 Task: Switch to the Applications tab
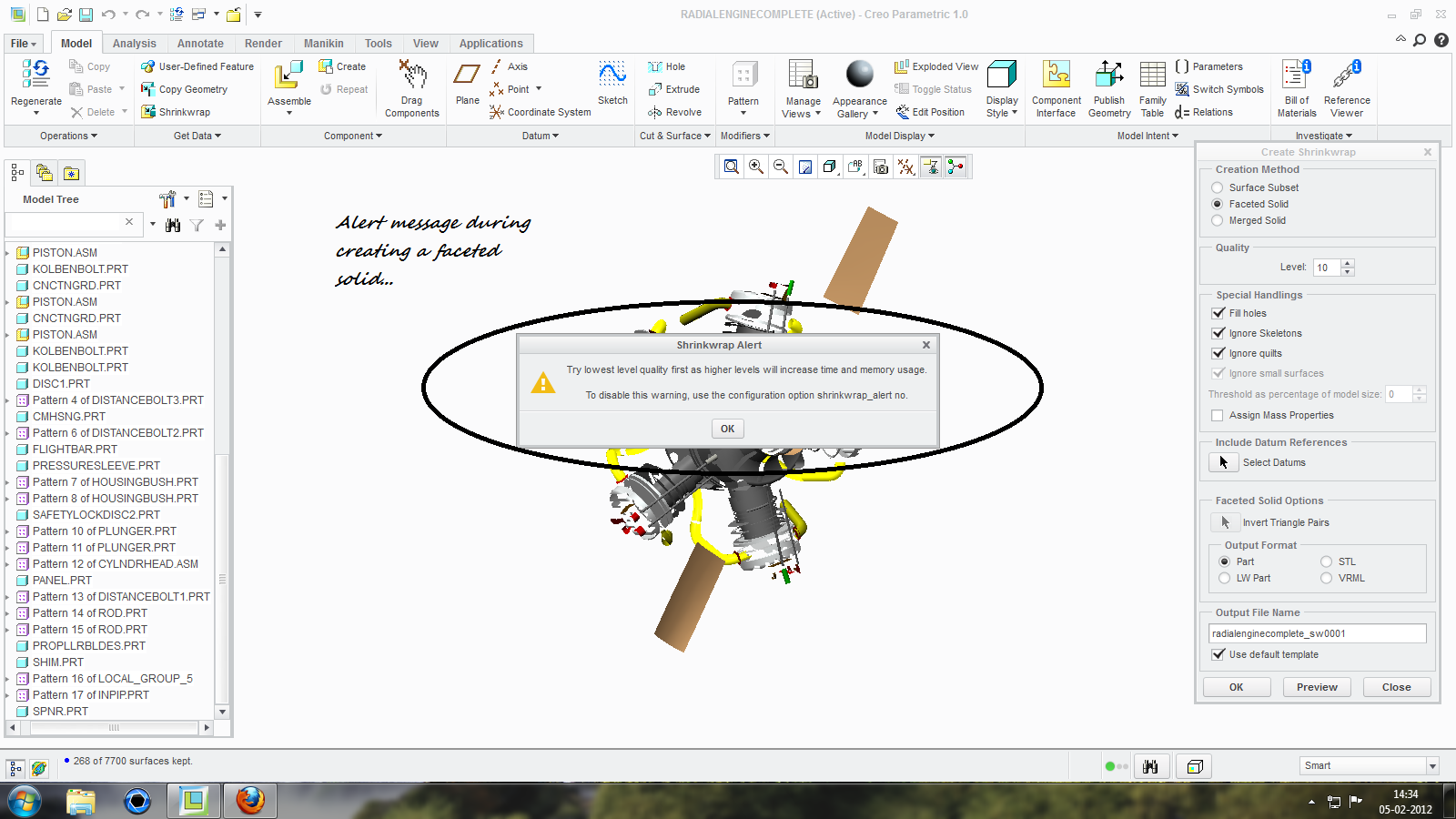(x=490, y=44)
